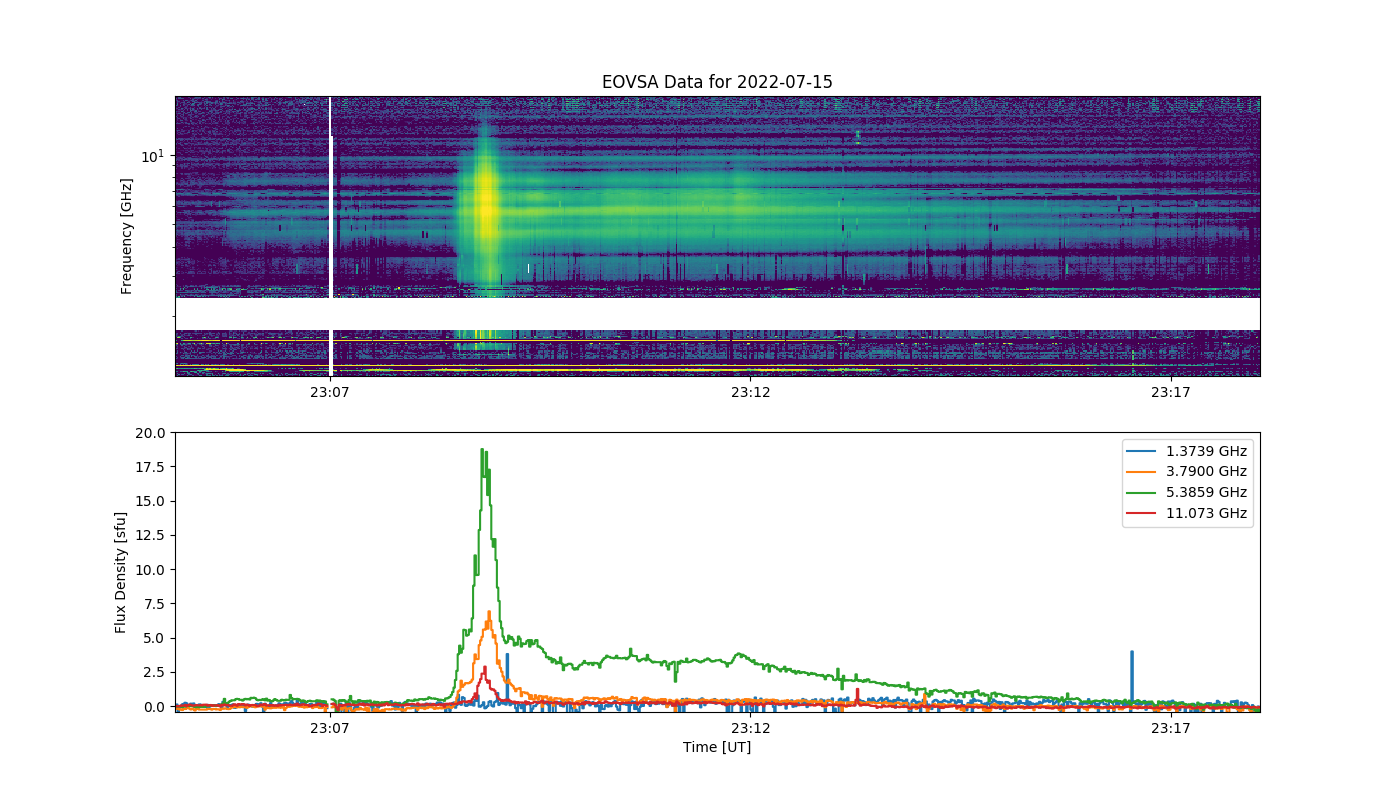Image resolution: width=1400 pixels, height=800 pixels.
Task: Click the 23:07 tick label under lower plot
Action: [329, 729]
